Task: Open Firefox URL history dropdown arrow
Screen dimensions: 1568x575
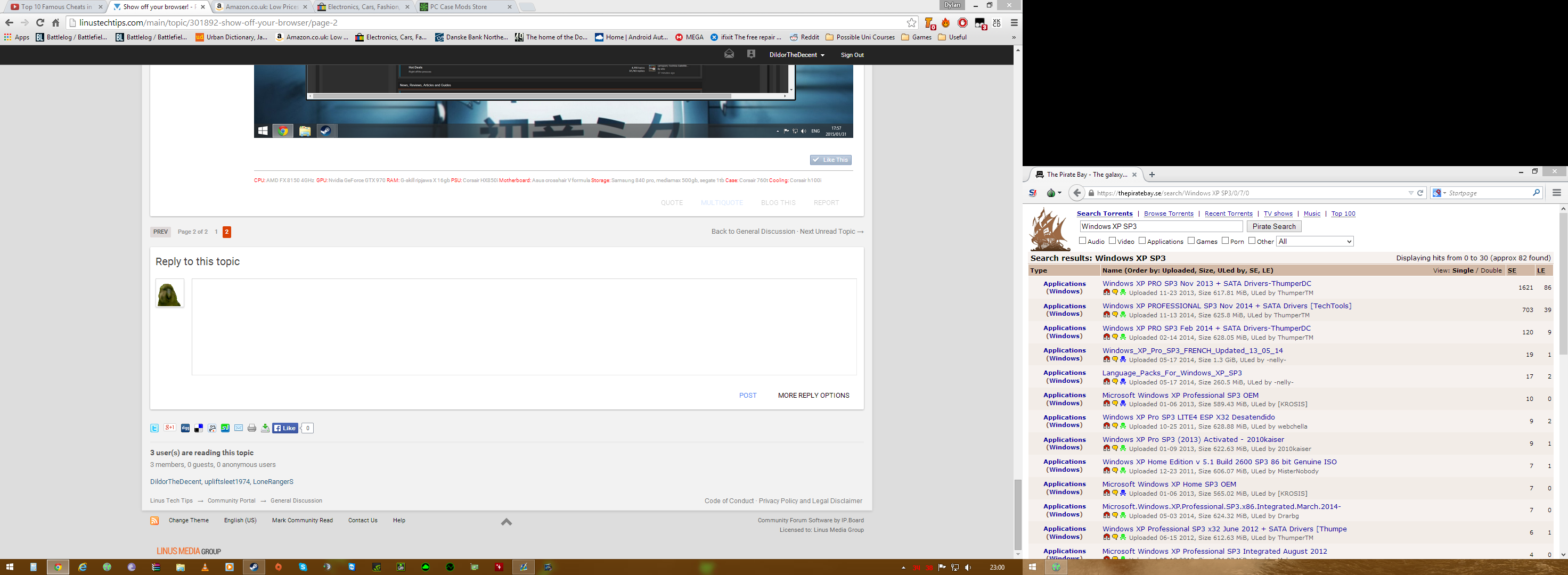Action: pyautogui.click(x=1411, y=193)
